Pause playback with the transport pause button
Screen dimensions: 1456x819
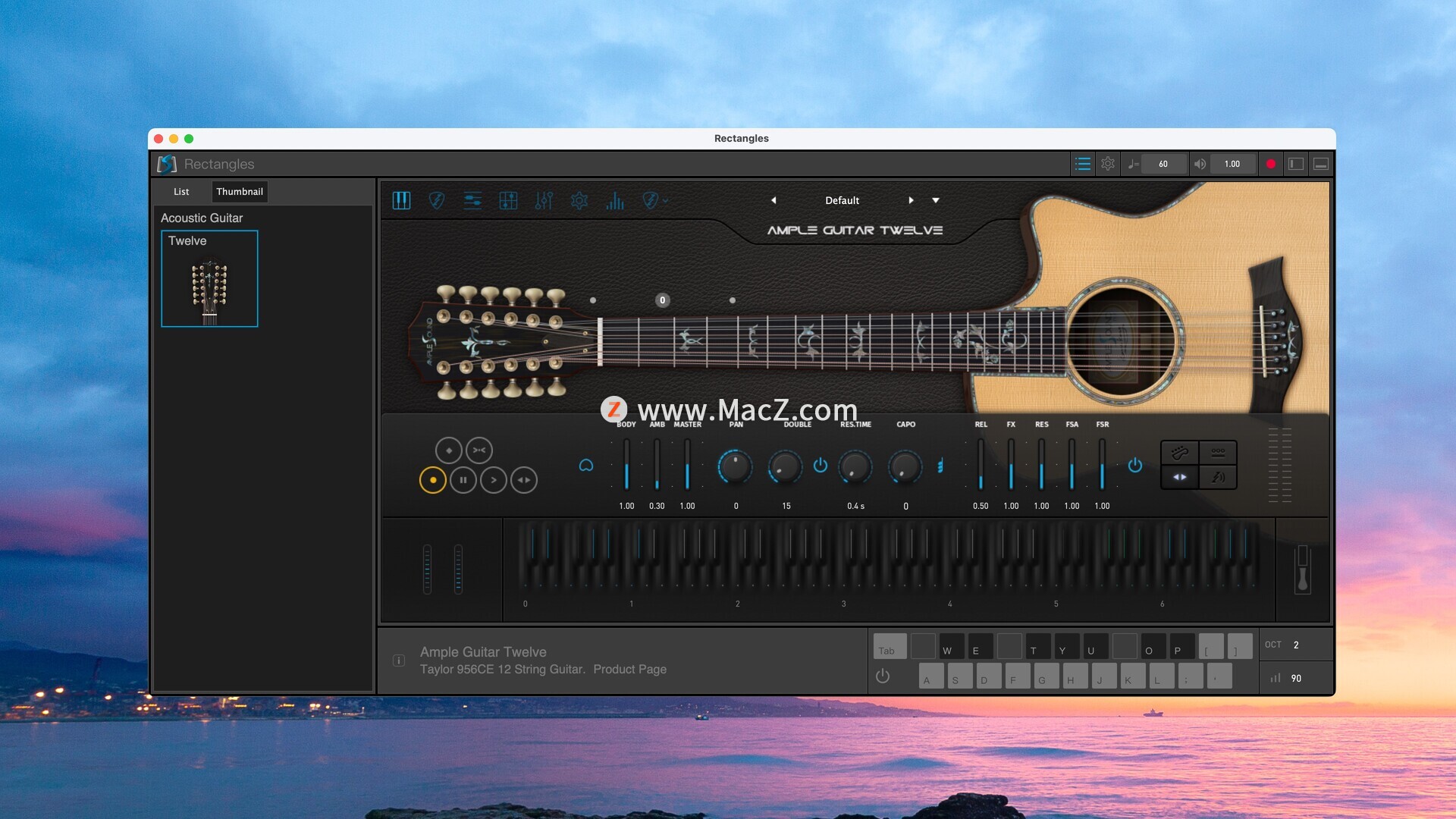pyautogui.click(x=463, y=480)
